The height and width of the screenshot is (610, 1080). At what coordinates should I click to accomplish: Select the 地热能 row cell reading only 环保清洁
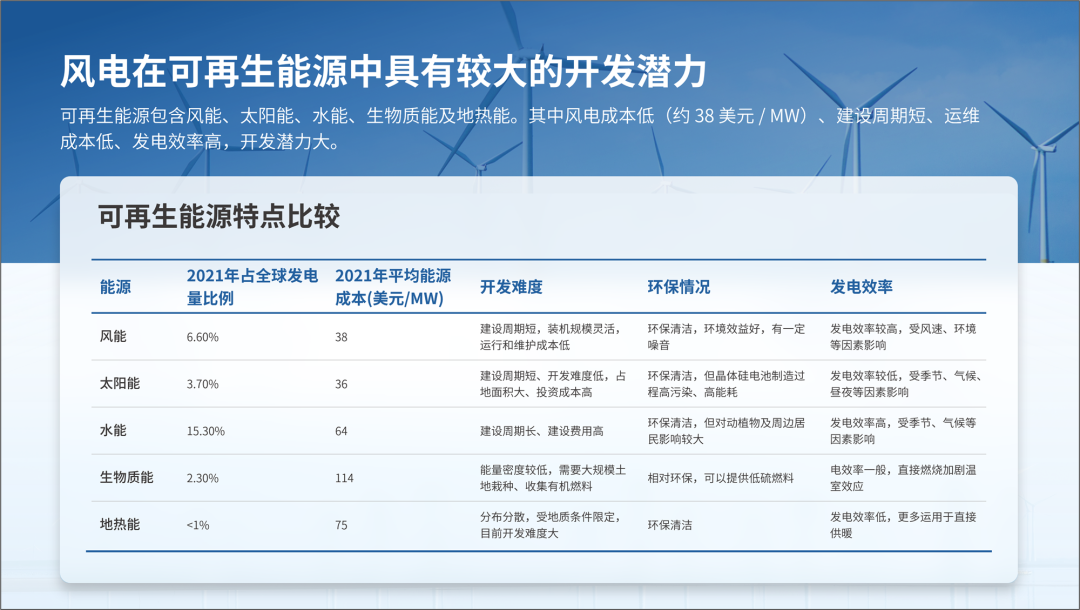(x=669, y=525)
